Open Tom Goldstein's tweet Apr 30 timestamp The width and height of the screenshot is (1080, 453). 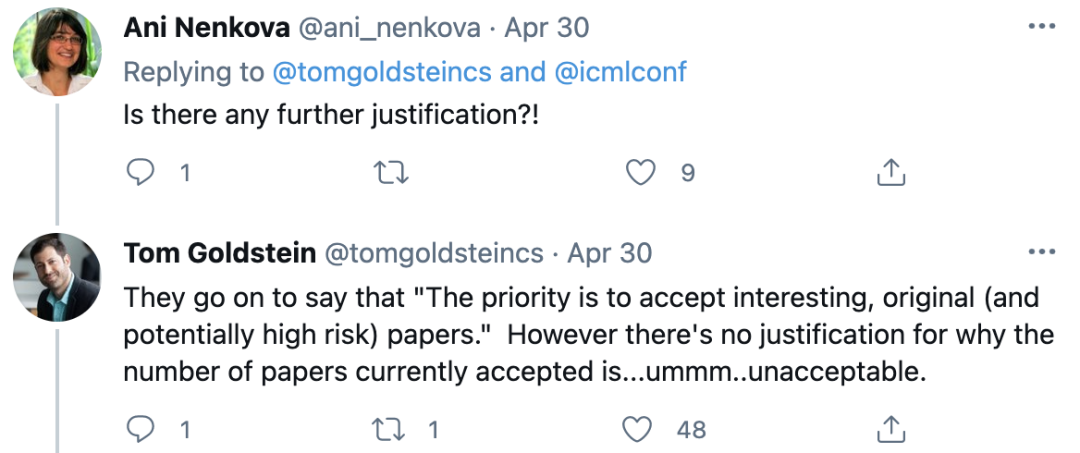pos(609,253)
